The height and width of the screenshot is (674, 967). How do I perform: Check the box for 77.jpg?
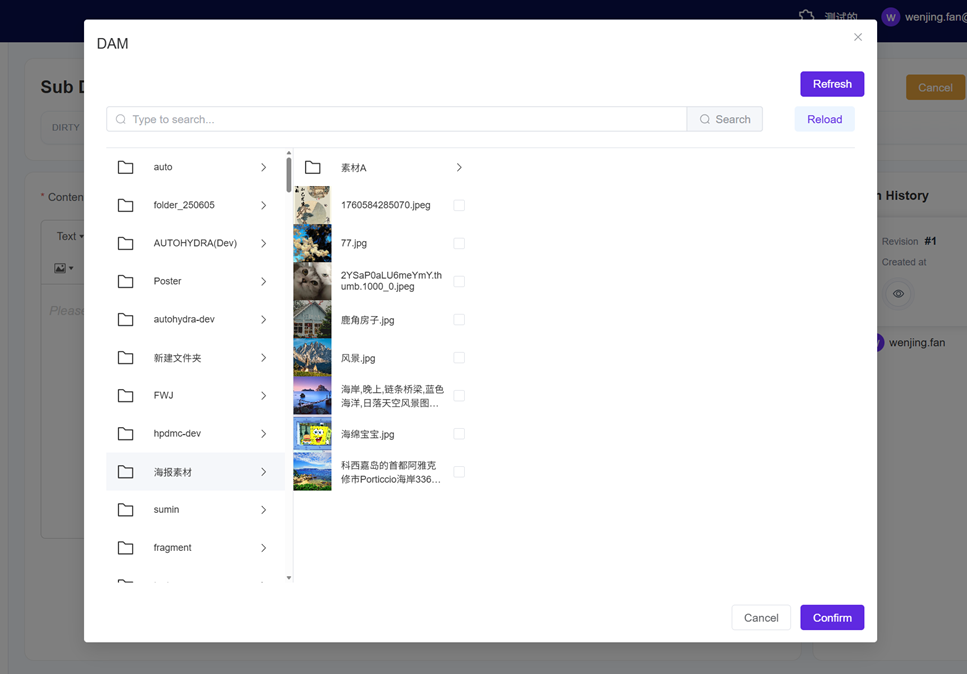[x=459, y=243]
